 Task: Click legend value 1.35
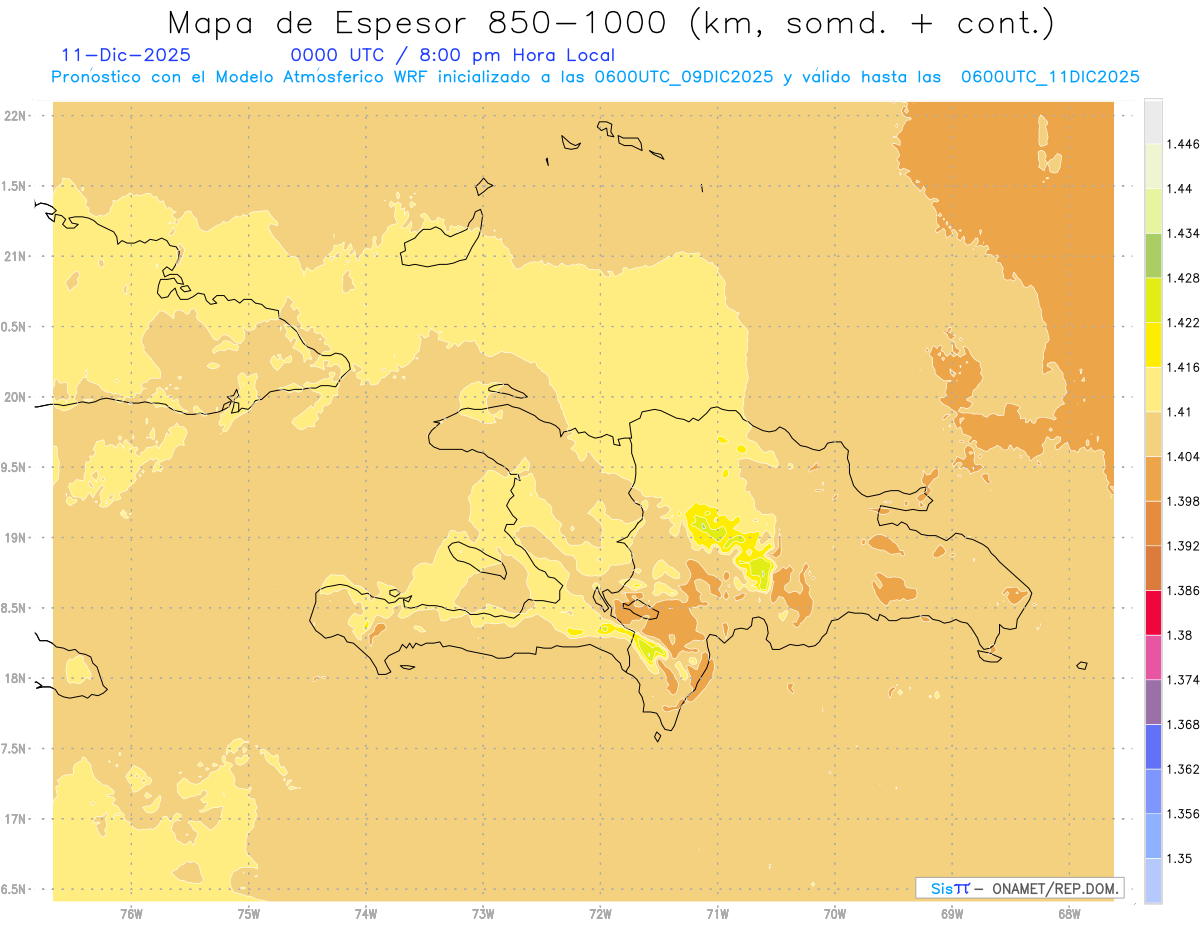1180,858
